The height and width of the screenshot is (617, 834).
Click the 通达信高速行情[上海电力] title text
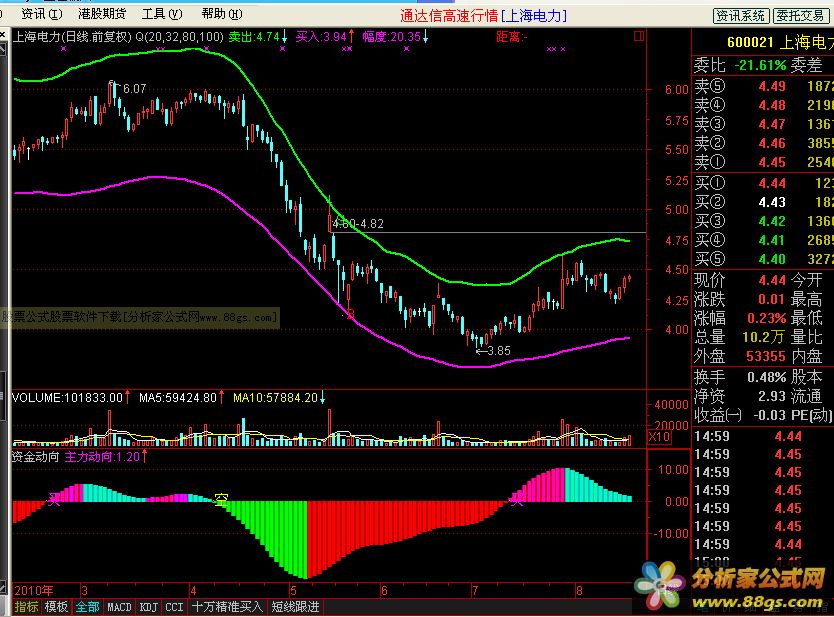coord(483,16)
